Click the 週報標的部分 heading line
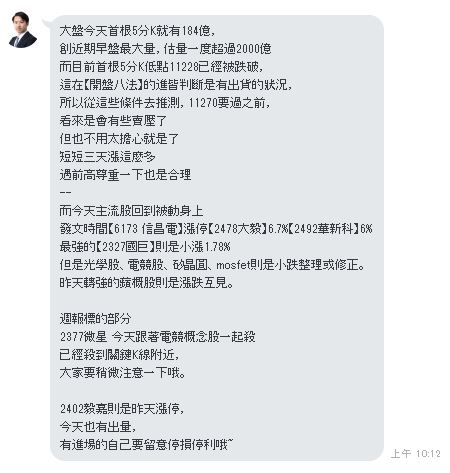This screenshot has width=450, height=473. [x=95, y=319]
